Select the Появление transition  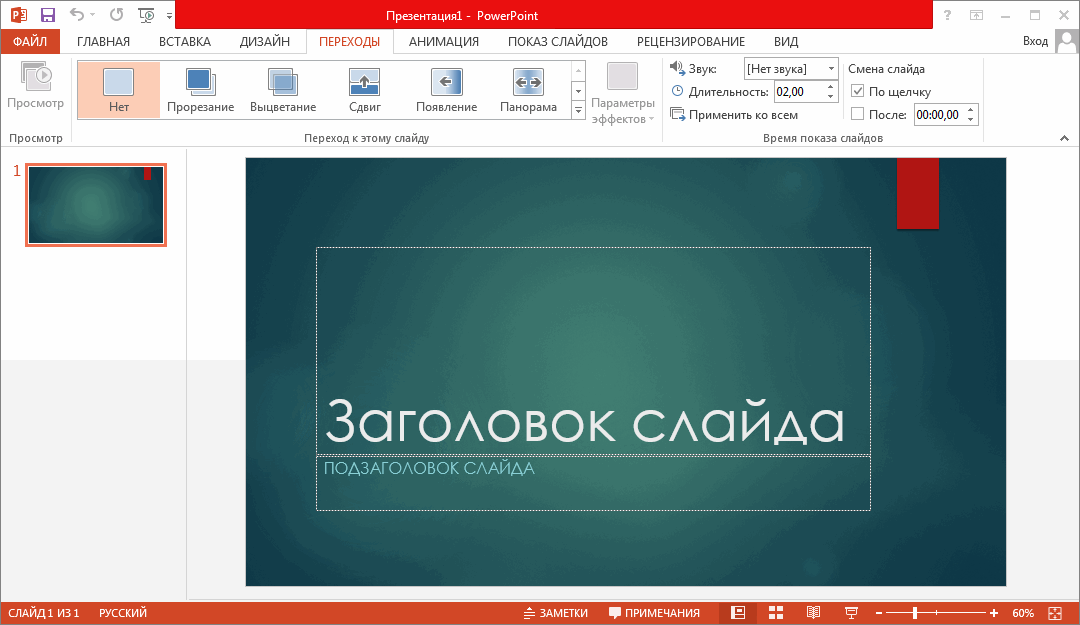(446, 89)
